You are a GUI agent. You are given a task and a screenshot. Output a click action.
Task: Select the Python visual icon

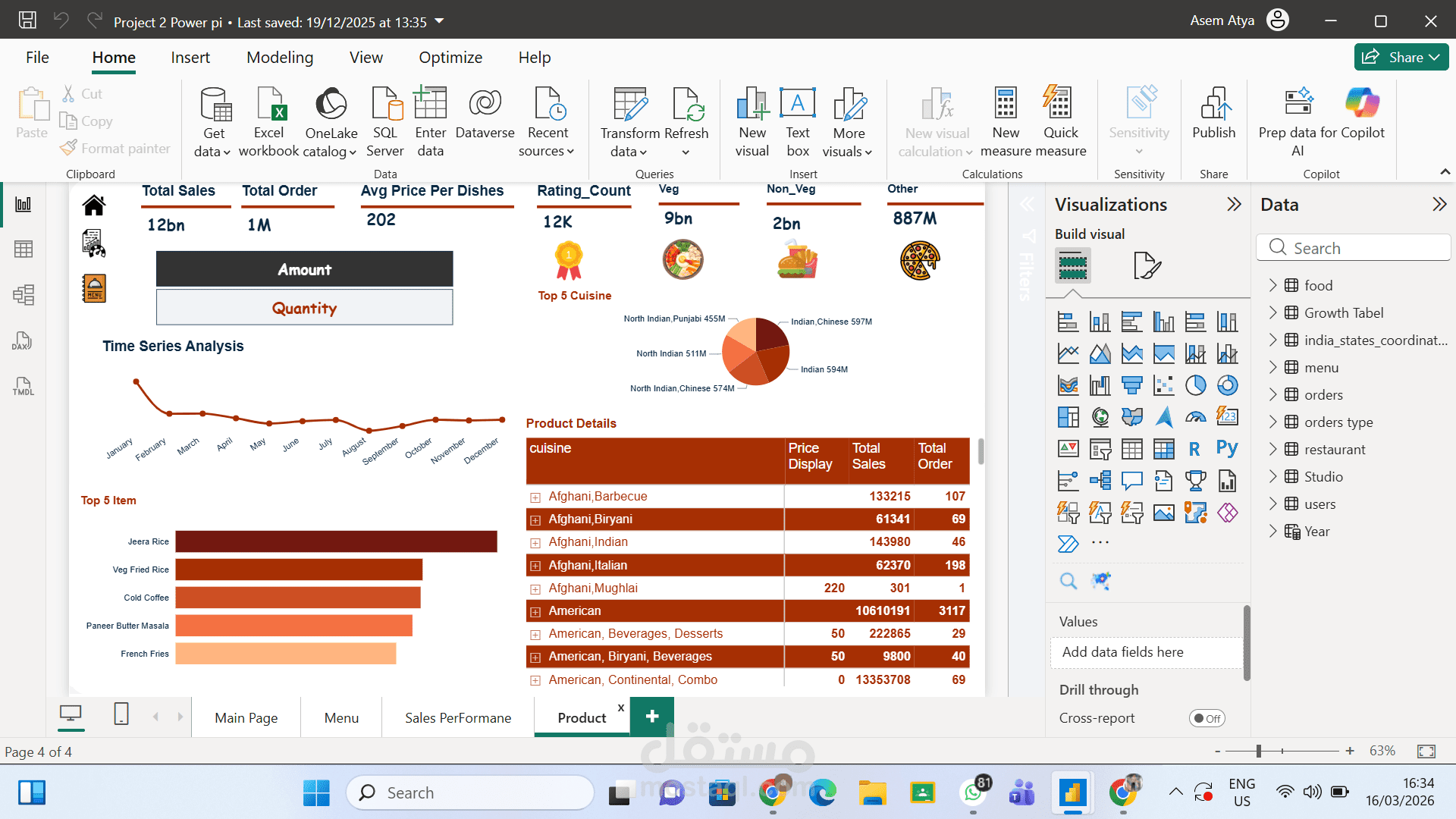pos(1227,449)
